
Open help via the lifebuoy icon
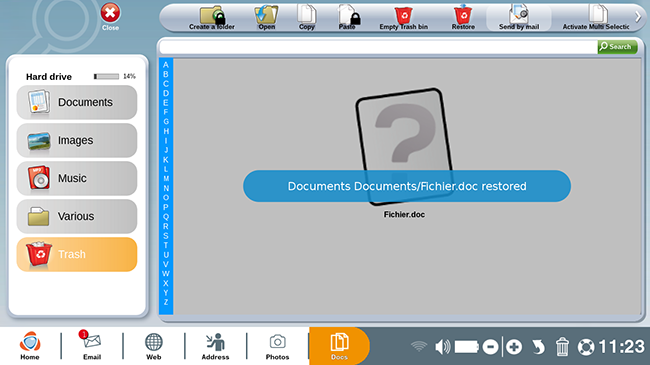(586, 347)
